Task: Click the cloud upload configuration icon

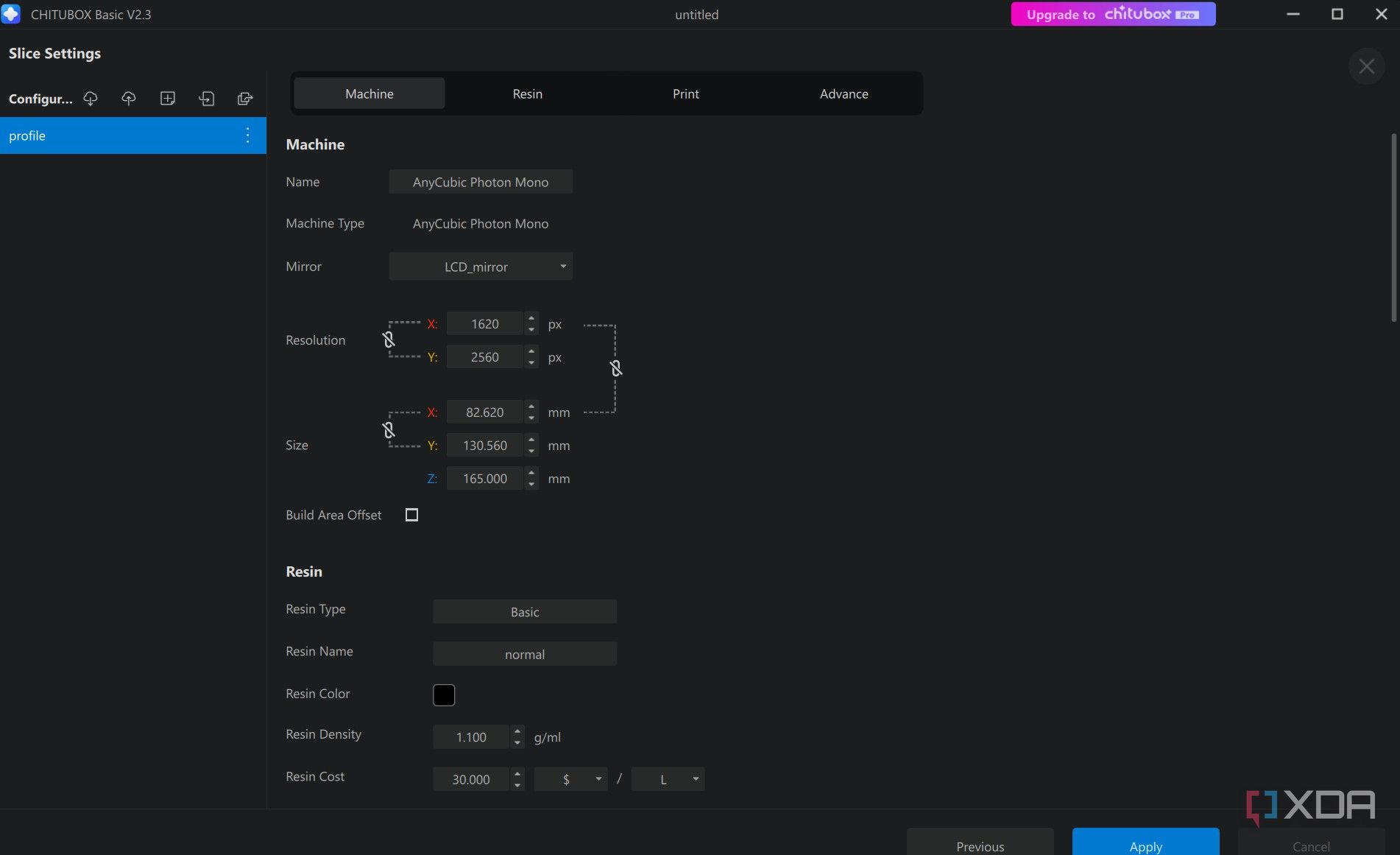Action: [x=129, y=99]
